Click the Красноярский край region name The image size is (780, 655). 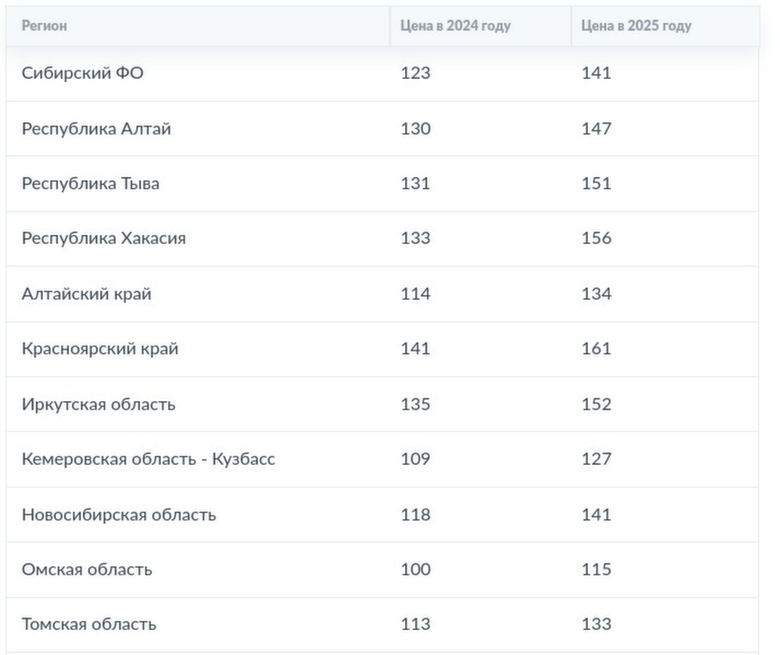(100, 349)
